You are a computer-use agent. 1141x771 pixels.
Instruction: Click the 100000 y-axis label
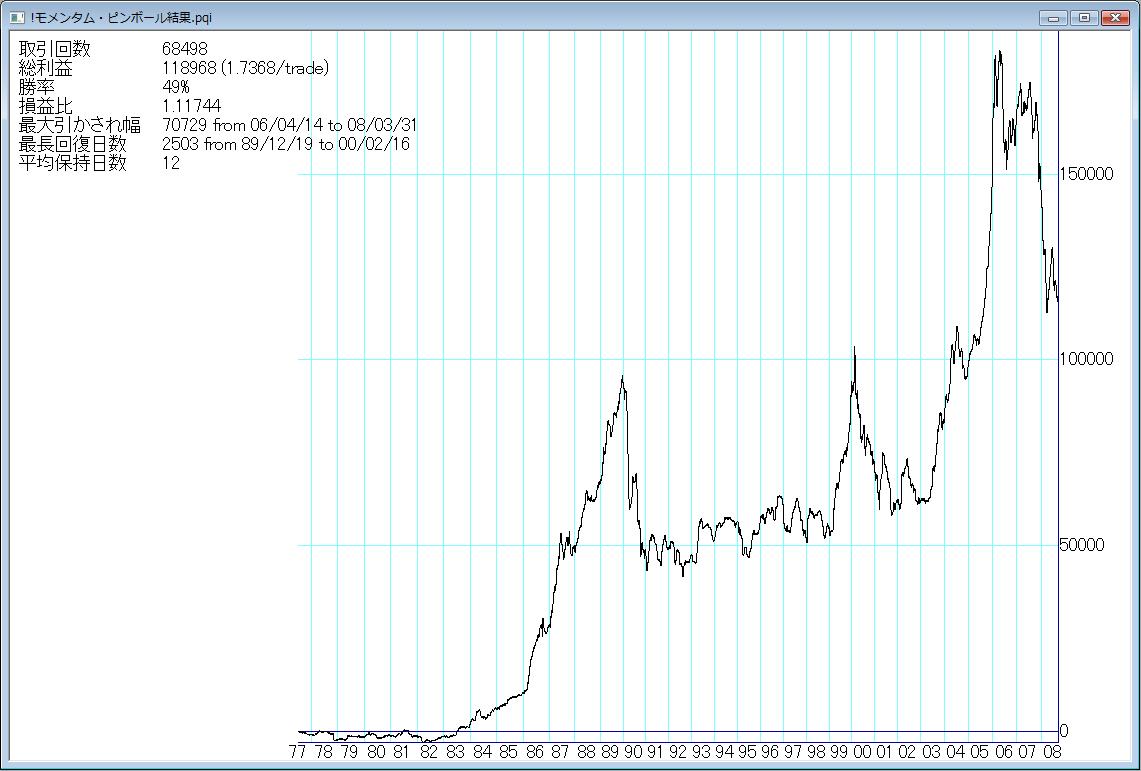pyautogui.click(x=1088, y=359)
